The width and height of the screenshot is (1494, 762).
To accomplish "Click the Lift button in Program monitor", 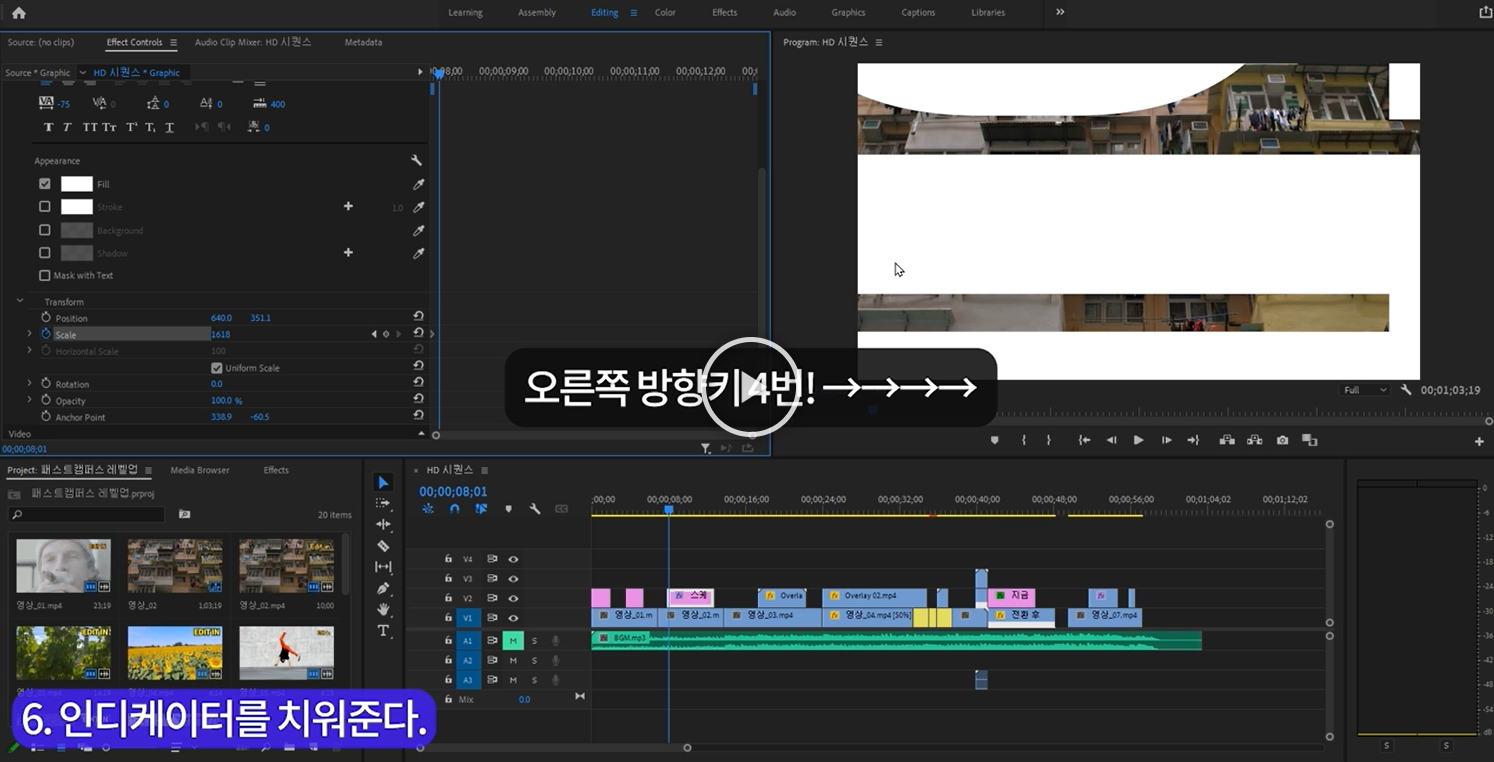I will [x=1226, y=440].
